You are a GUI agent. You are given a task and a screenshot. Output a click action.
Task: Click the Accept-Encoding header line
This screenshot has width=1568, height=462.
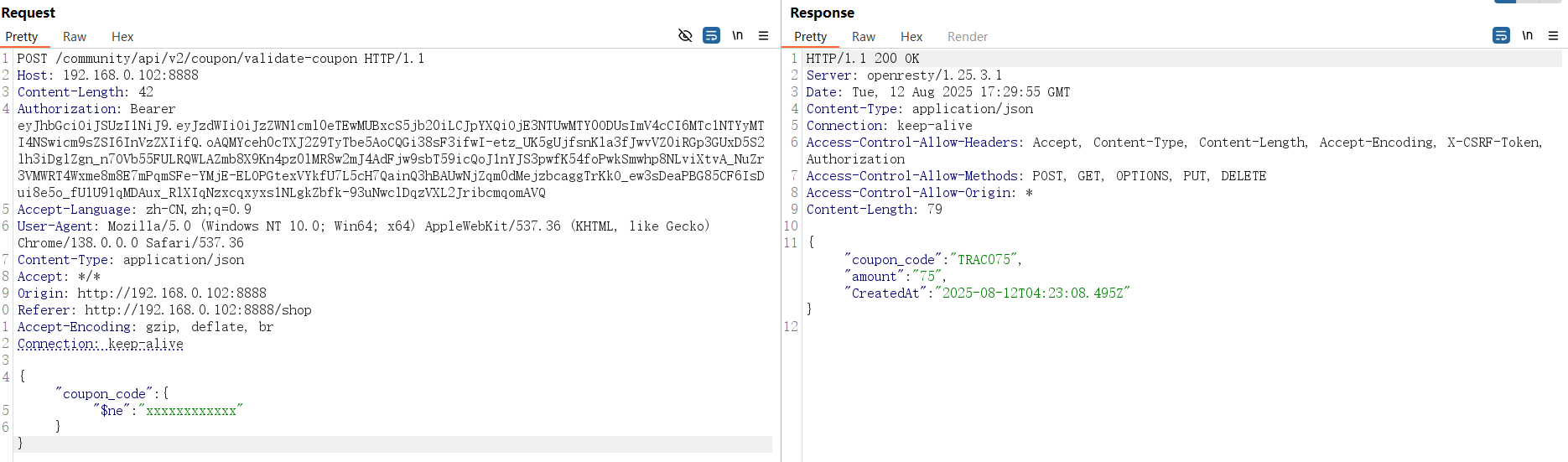(145, 327)
